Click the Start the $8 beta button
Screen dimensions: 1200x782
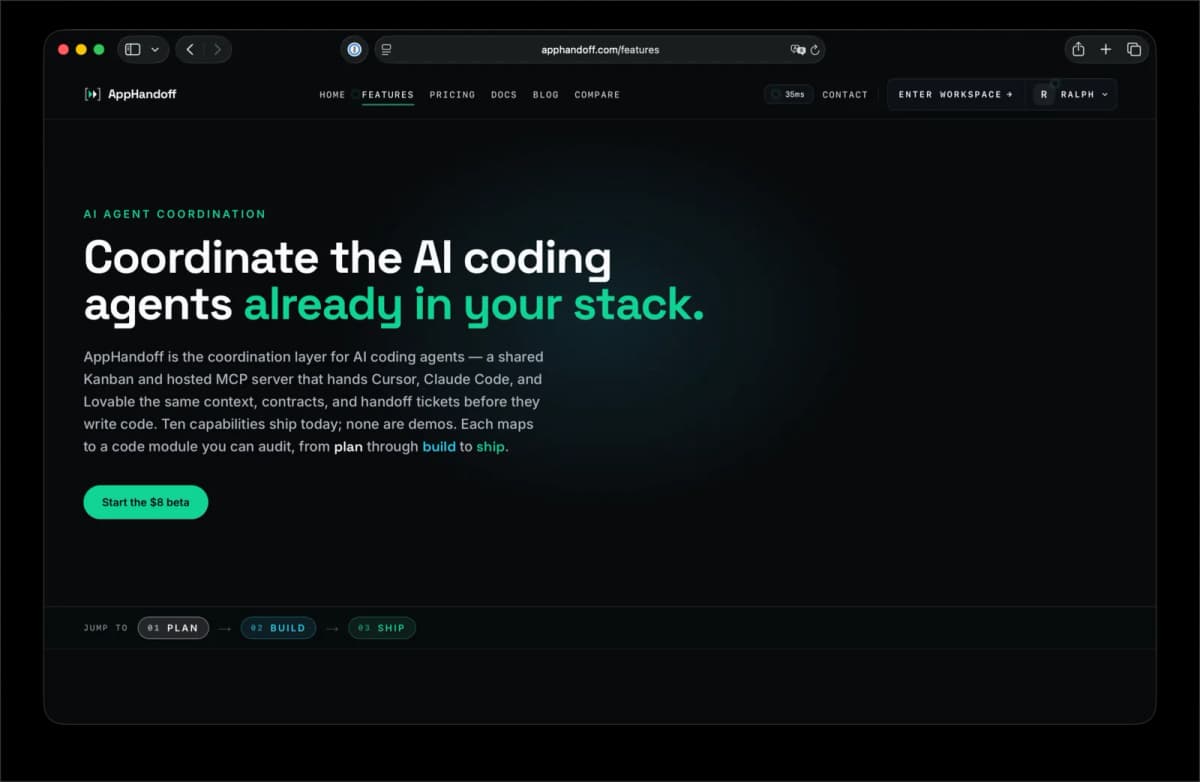point(146,502)
